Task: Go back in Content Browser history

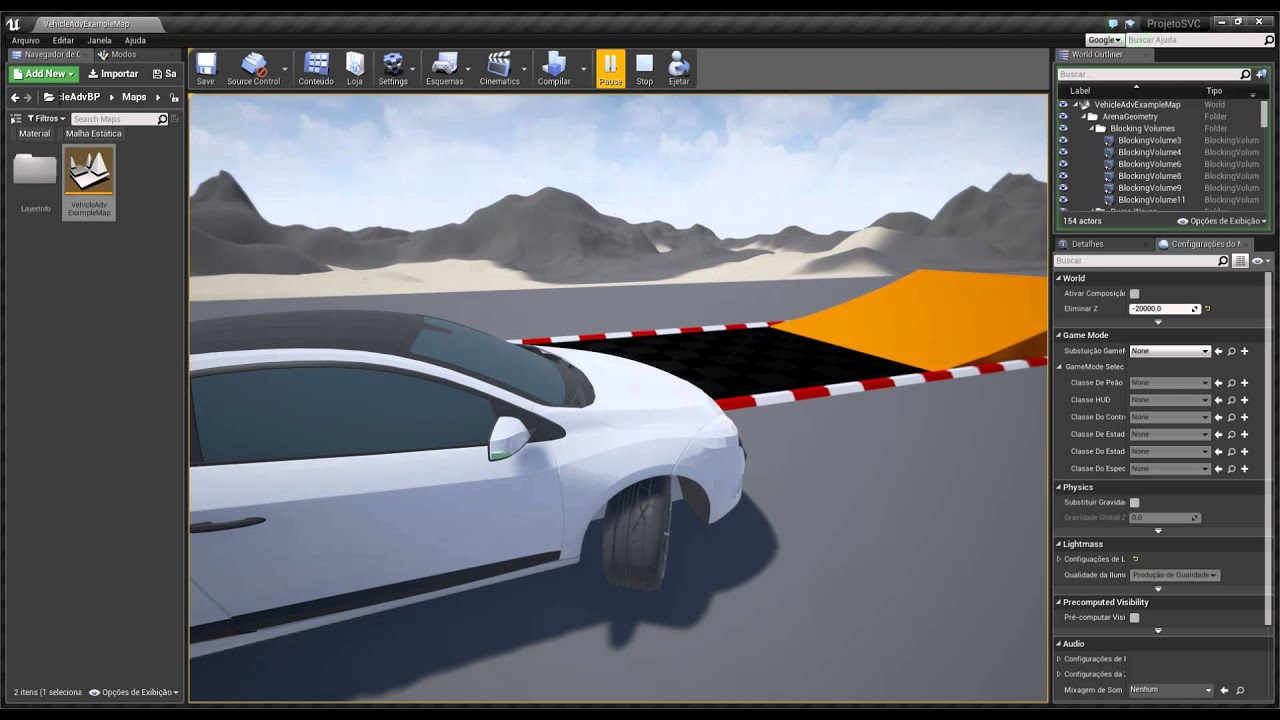Action: pos(15,97)
